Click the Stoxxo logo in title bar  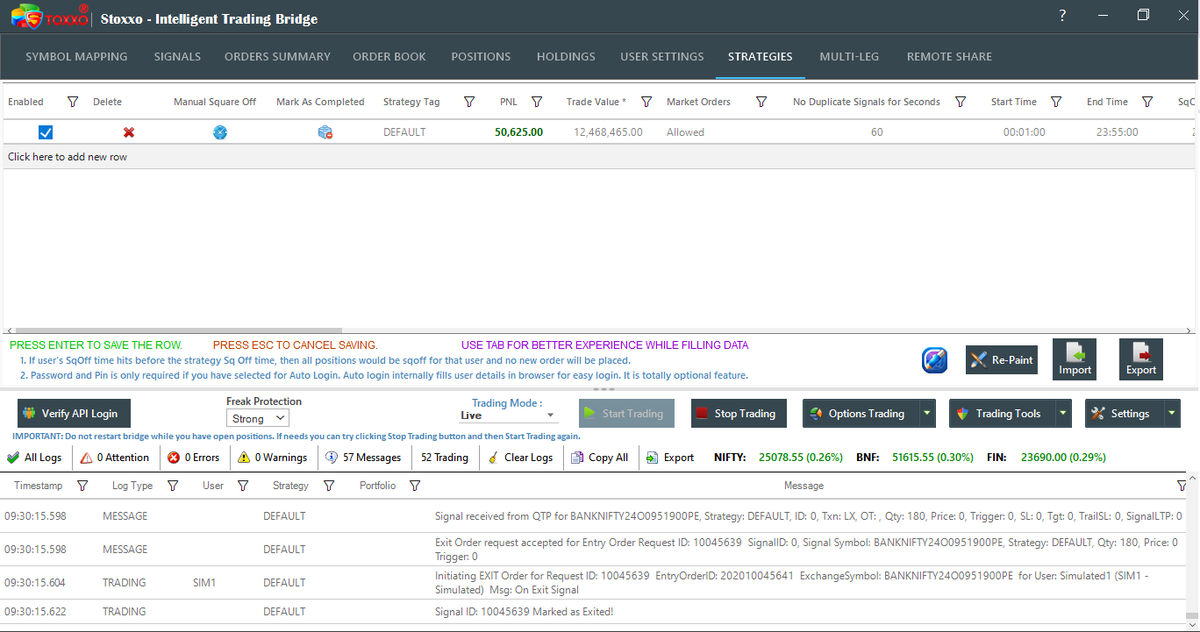point(51,17)
